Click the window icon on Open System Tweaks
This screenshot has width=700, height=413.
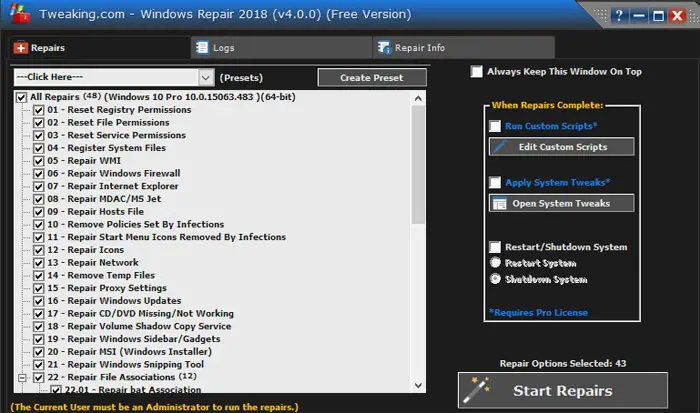pos(499,204)
